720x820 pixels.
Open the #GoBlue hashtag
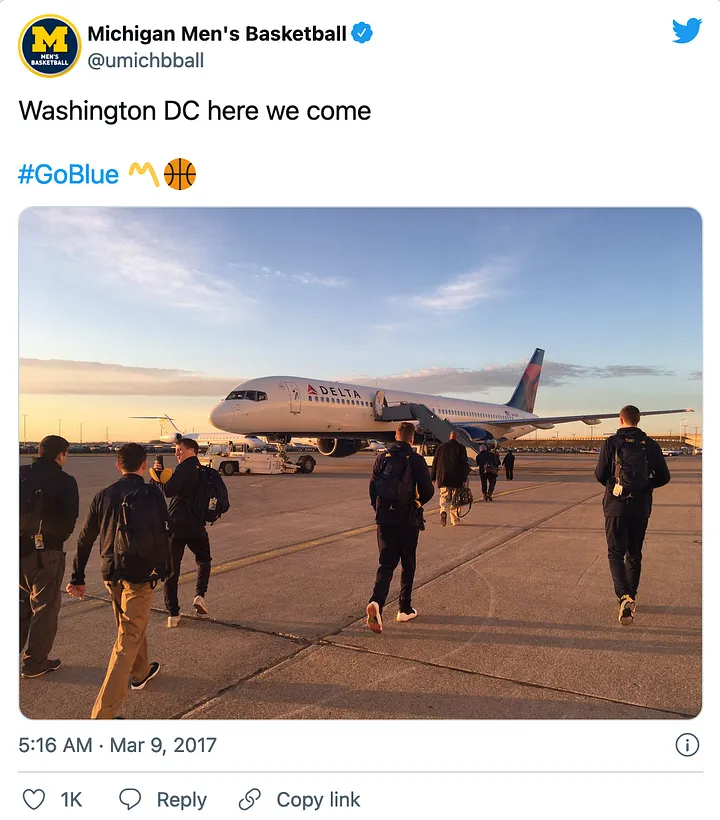pos(68,174)
